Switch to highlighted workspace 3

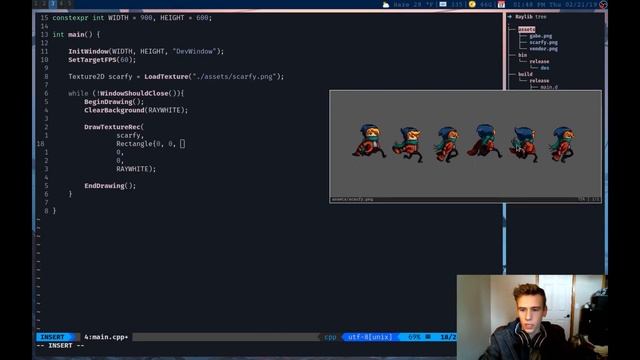(x=52, y=4)
